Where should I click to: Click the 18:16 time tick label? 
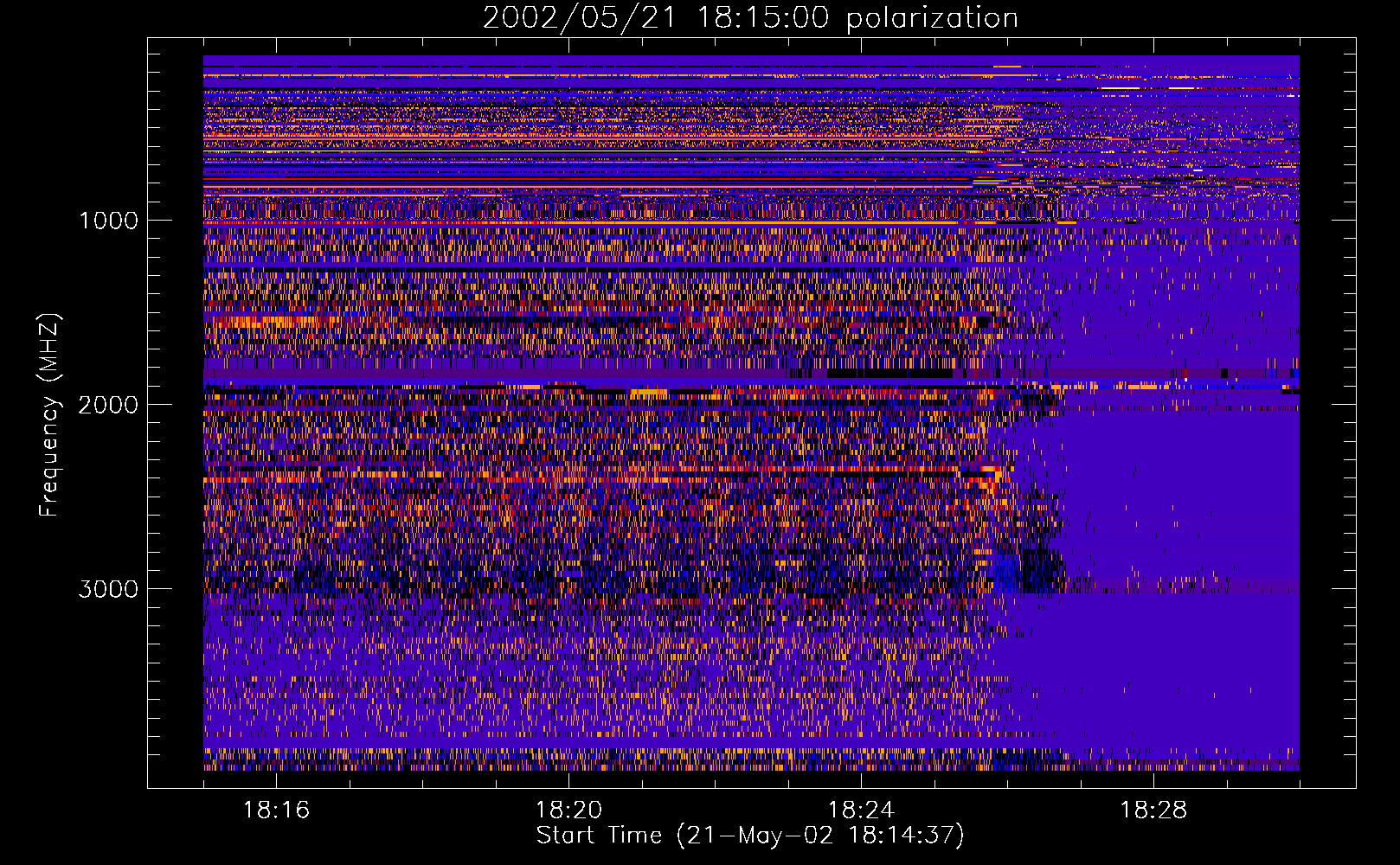[276, 811]
